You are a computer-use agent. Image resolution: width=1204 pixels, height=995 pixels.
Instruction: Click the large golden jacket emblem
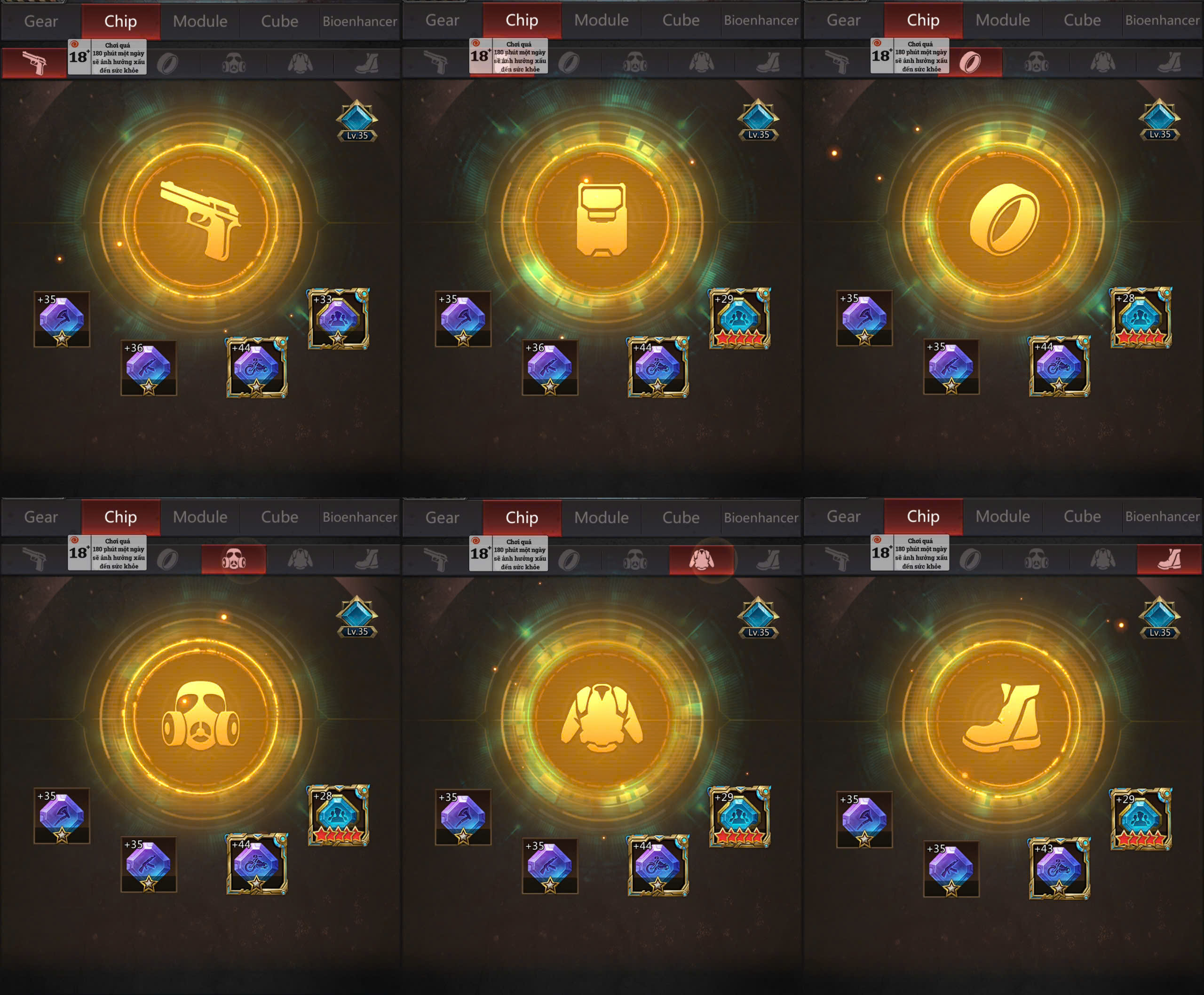[x=602, y=717]
